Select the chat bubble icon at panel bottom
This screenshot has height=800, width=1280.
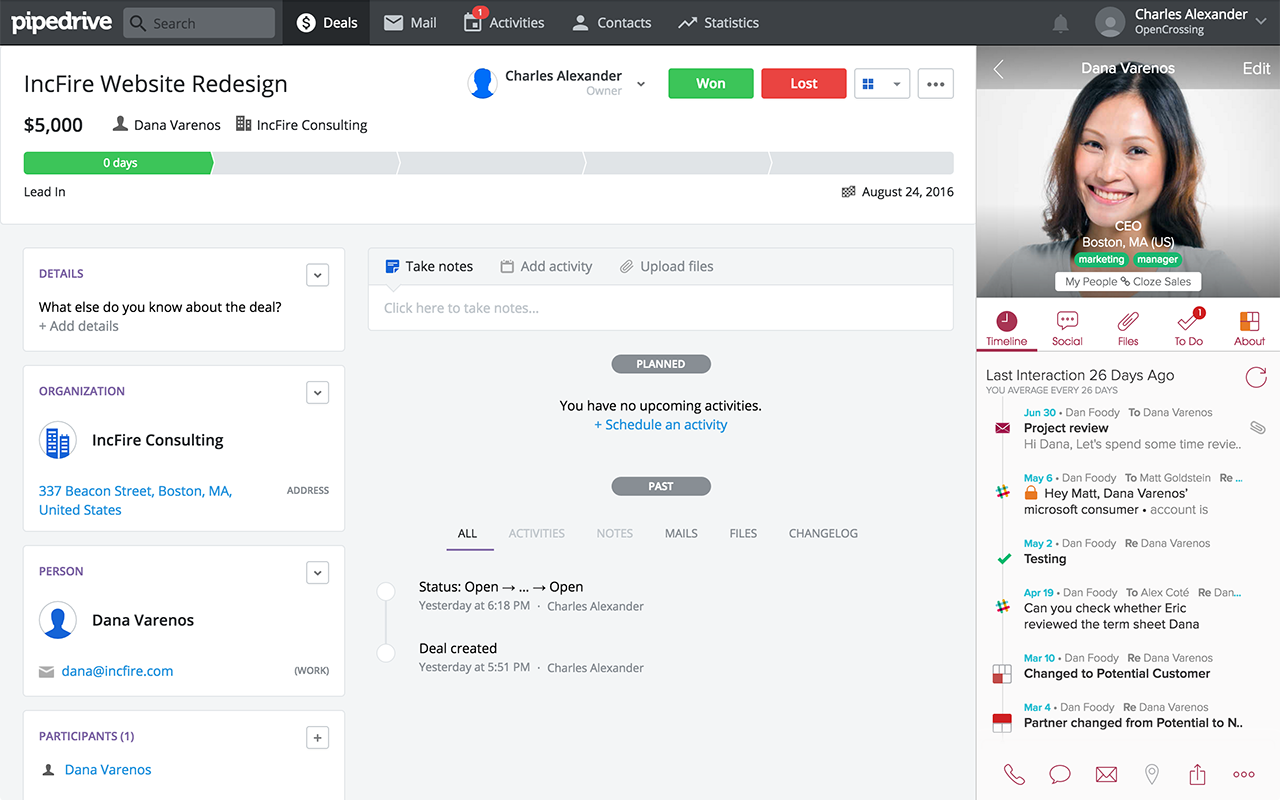pyautogui.click(x=1059, y=773)
